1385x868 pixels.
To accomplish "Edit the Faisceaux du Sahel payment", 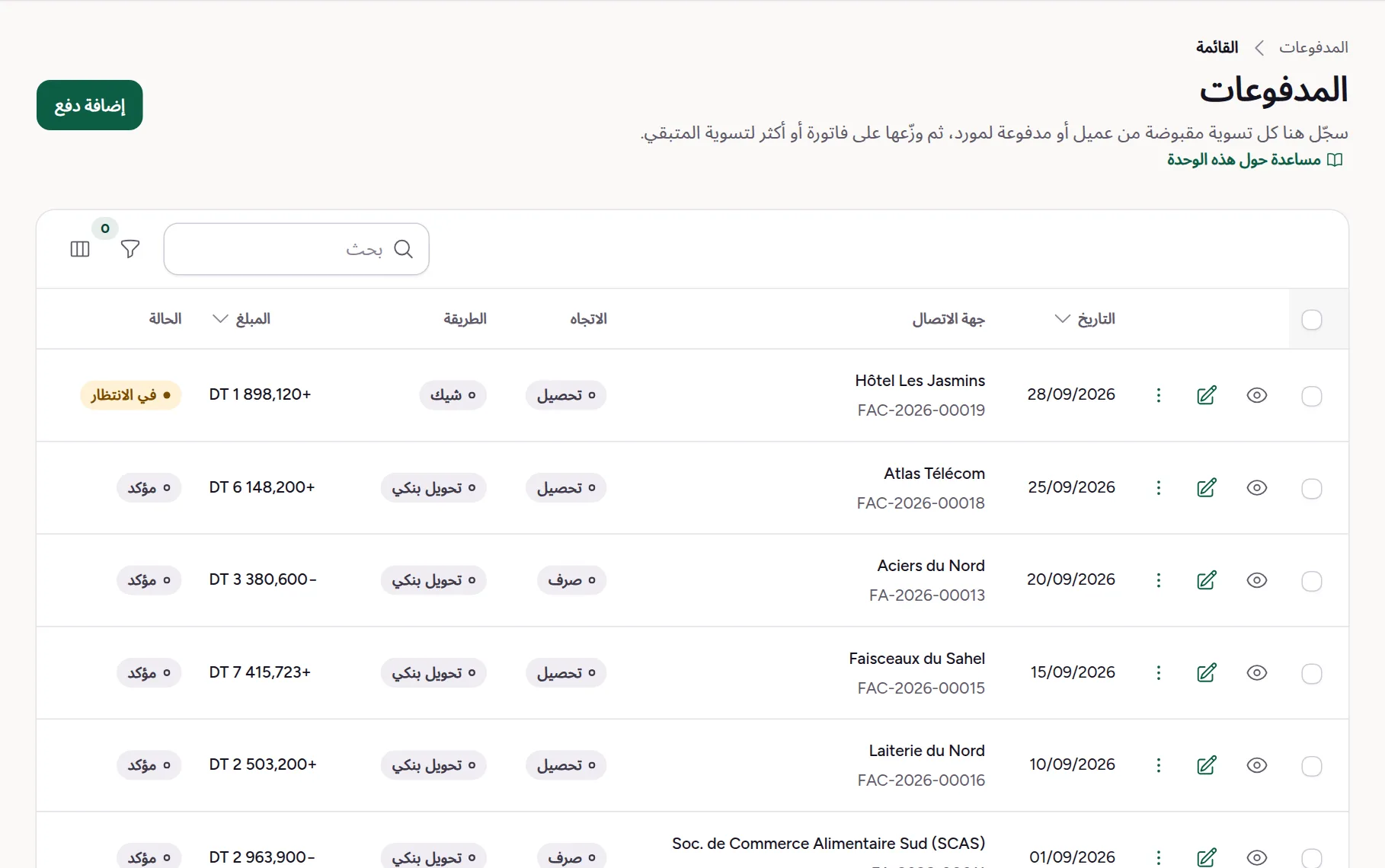I will click(x=1207, y=673).
